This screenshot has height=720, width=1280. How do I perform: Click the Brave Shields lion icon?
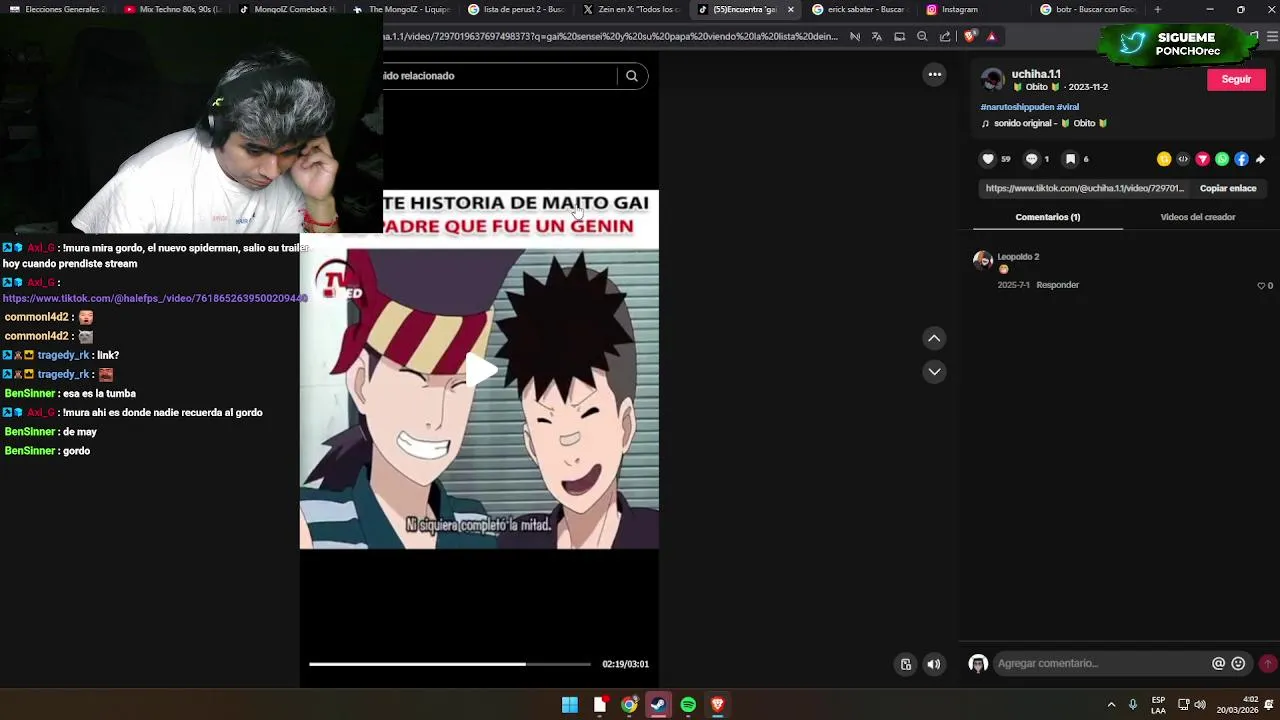click(969, 36)
